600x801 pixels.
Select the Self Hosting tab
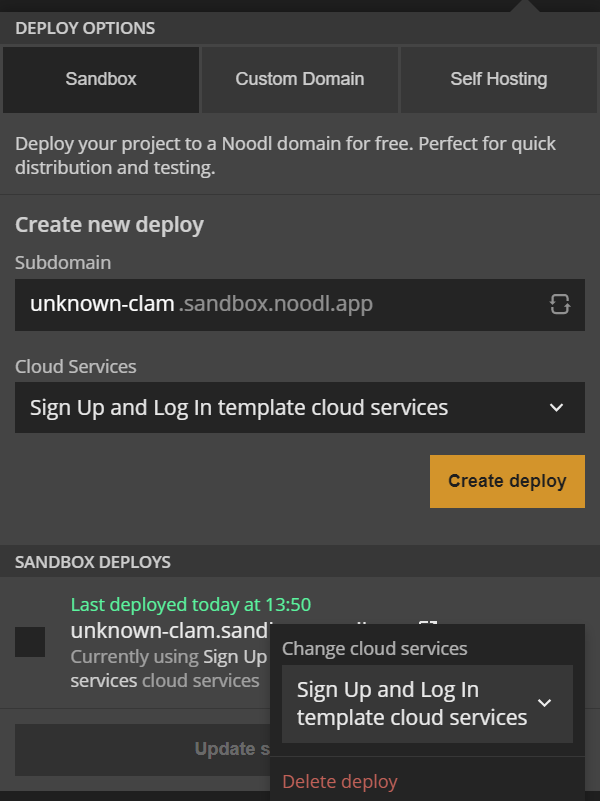498,79
